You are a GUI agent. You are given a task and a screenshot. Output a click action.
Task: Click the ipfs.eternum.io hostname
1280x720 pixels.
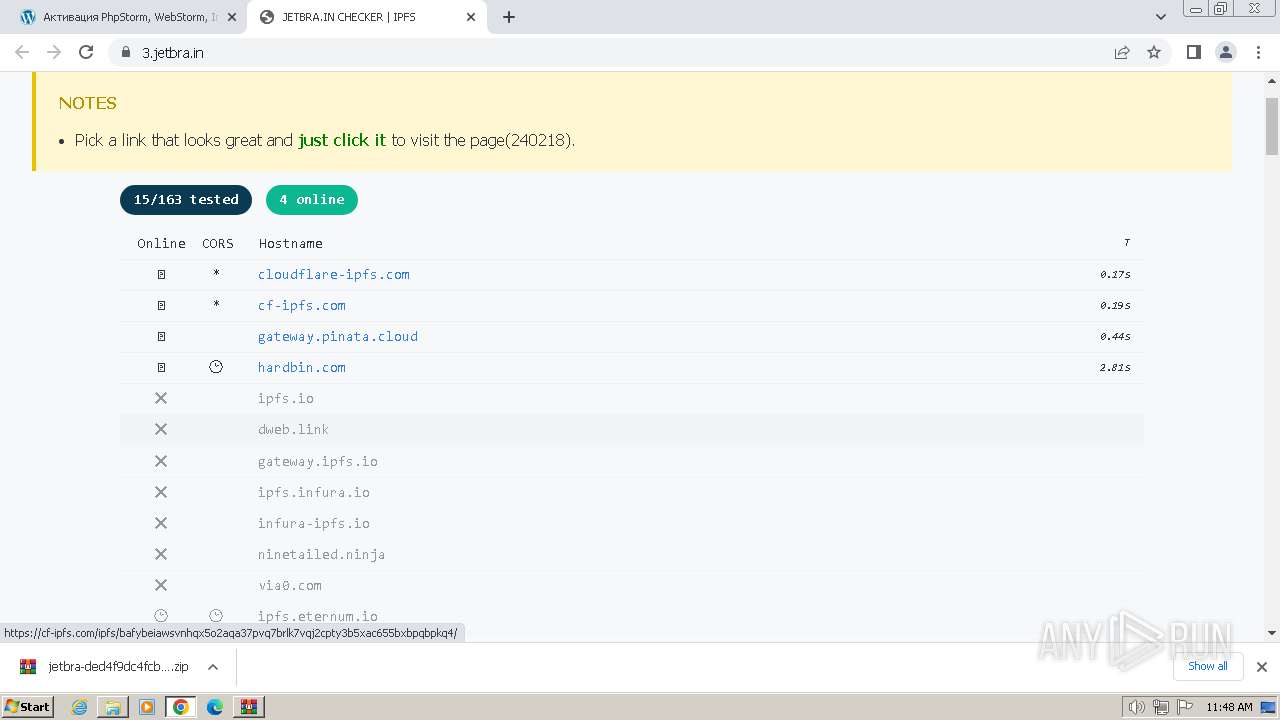(318, 616)
